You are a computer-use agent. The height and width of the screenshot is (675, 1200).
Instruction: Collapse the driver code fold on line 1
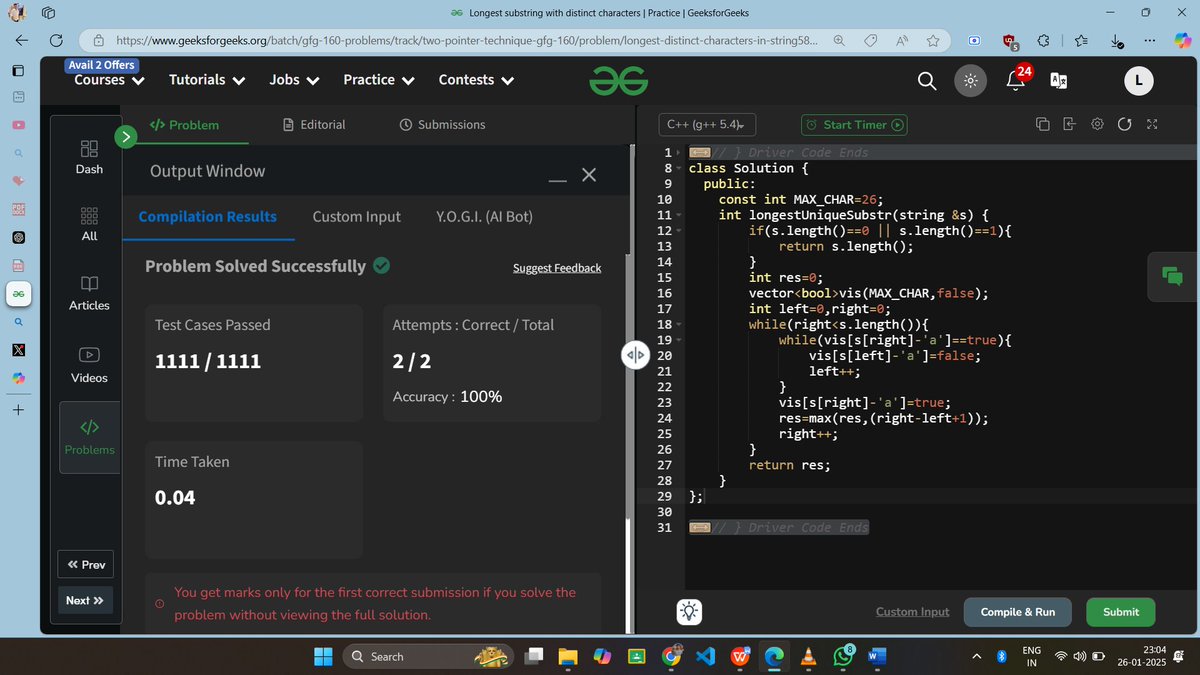[679, 153]
